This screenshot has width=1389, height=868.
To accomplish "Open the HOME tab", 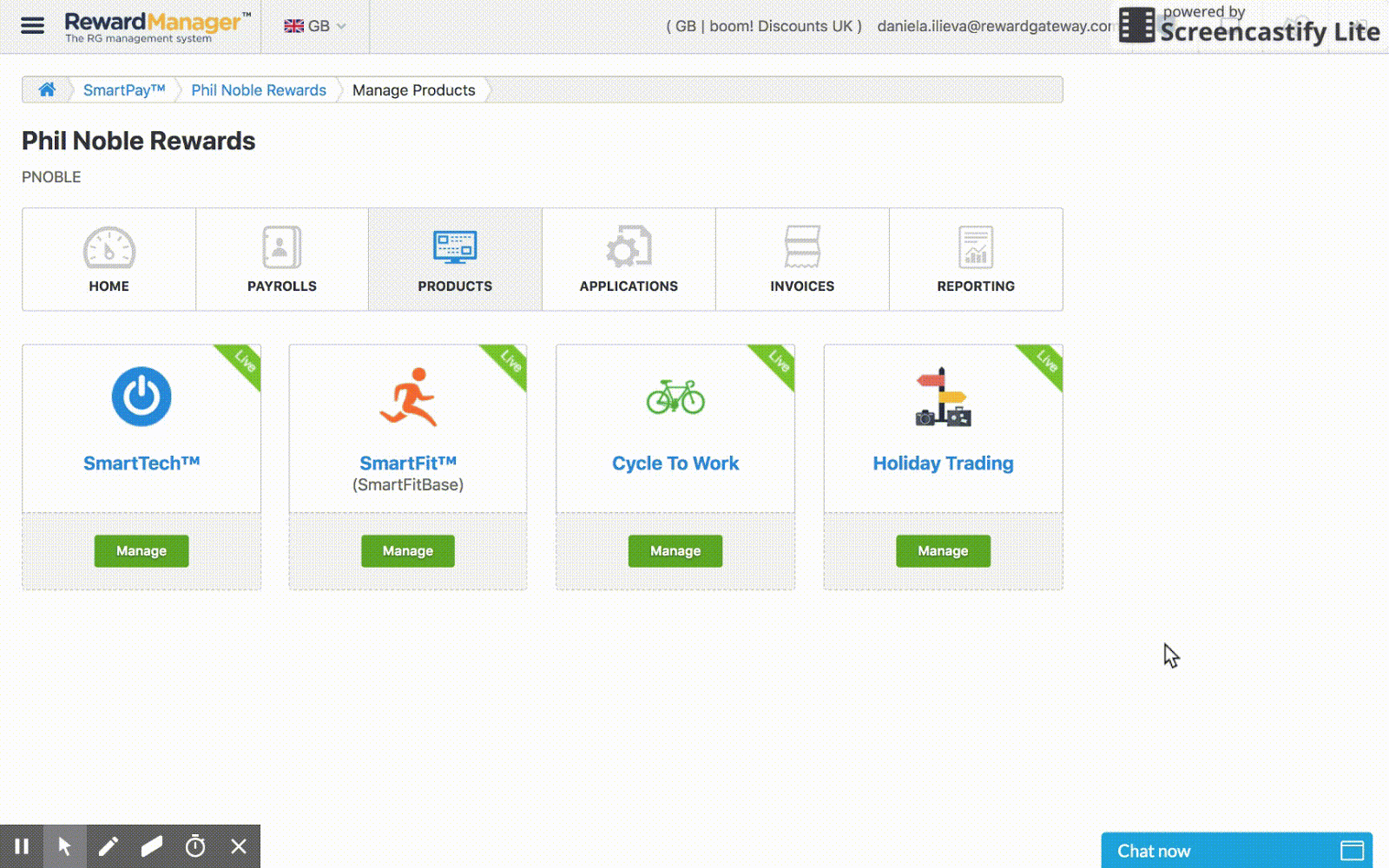I will click(x=109, y=259).
